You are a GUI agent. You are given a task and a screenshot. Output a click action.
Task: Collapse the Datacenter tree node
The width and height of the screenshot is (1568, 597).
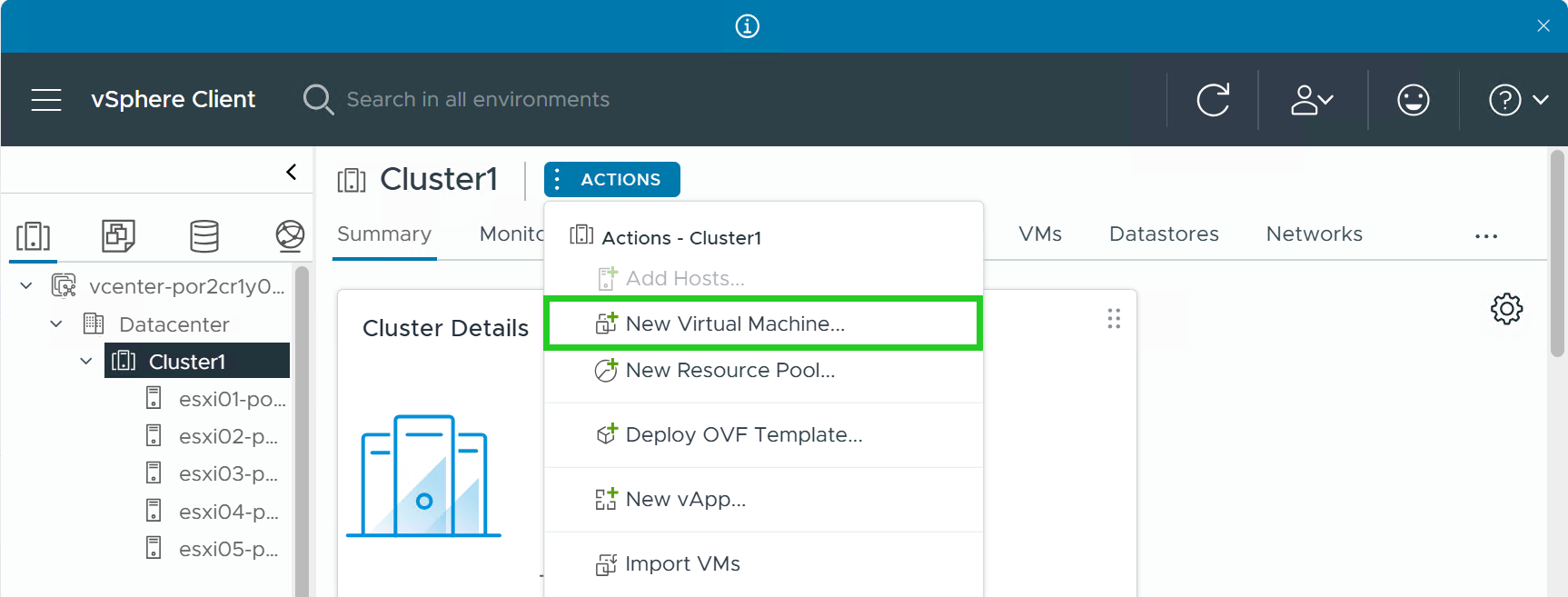(56, 324)
